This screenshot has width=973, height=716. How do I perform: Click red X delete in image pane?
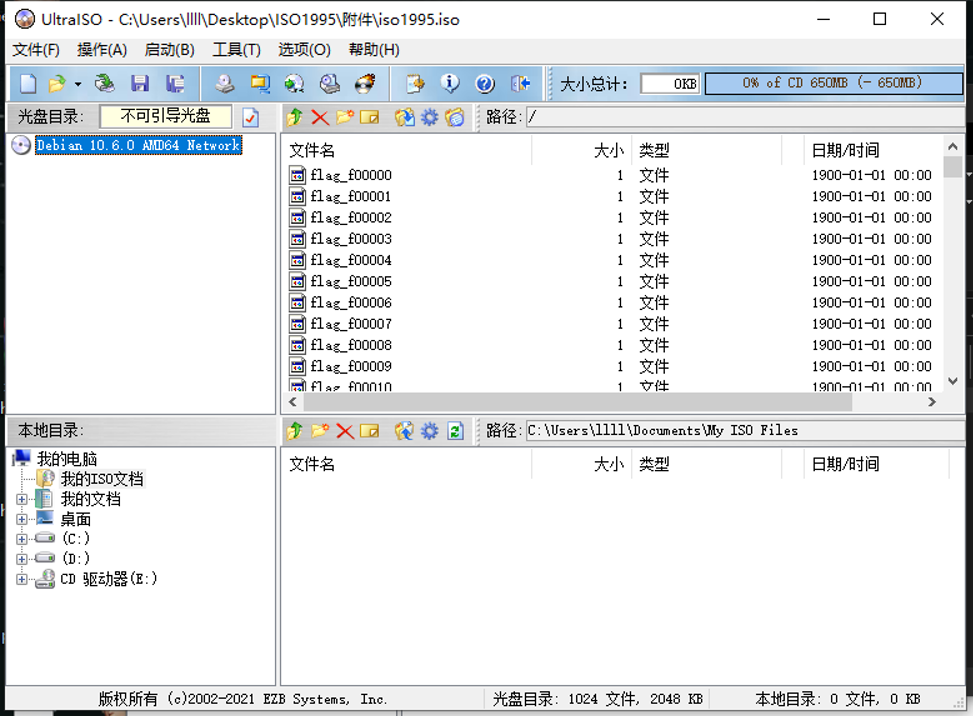pos(320,117)
